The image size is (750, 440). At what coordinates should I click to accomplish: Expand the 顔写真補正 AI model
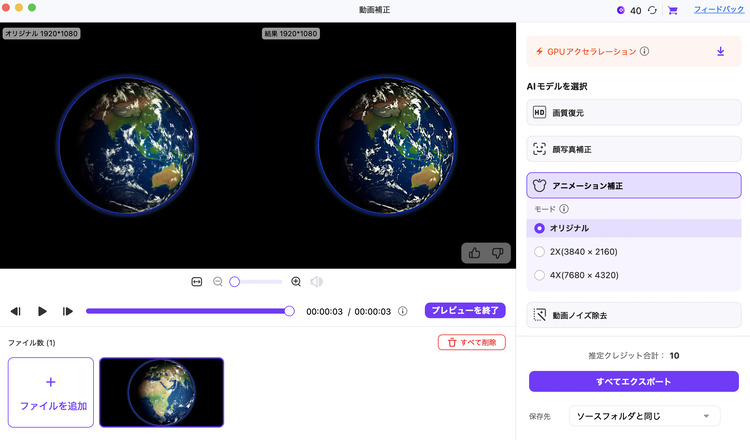(634, 149)
